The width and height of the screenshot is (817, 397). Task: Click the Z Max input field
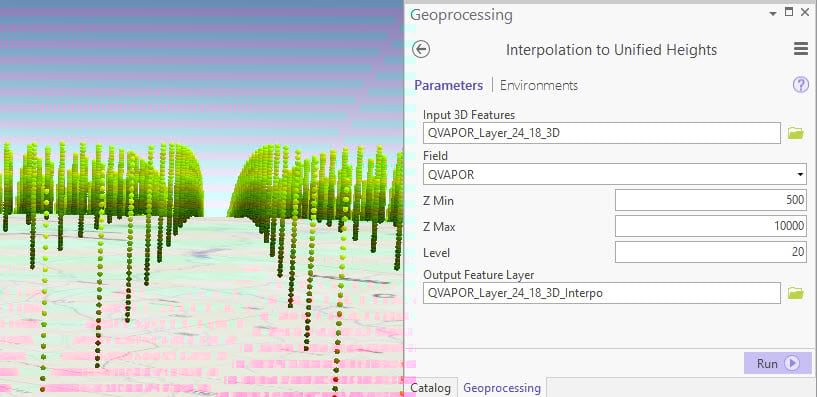[711, 226]
